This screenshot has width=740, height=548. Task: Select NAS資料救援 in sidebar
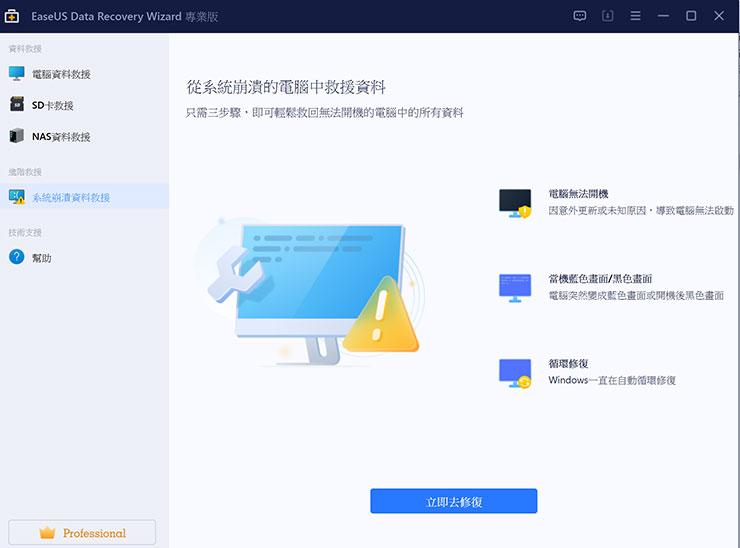click(84, 136)
